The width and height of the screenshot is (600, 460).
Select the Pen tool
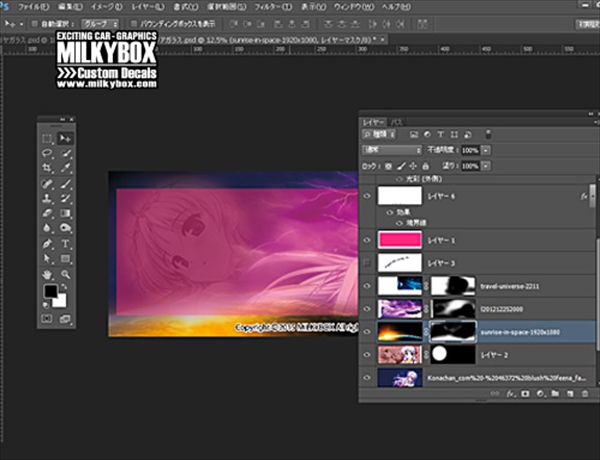47,244
